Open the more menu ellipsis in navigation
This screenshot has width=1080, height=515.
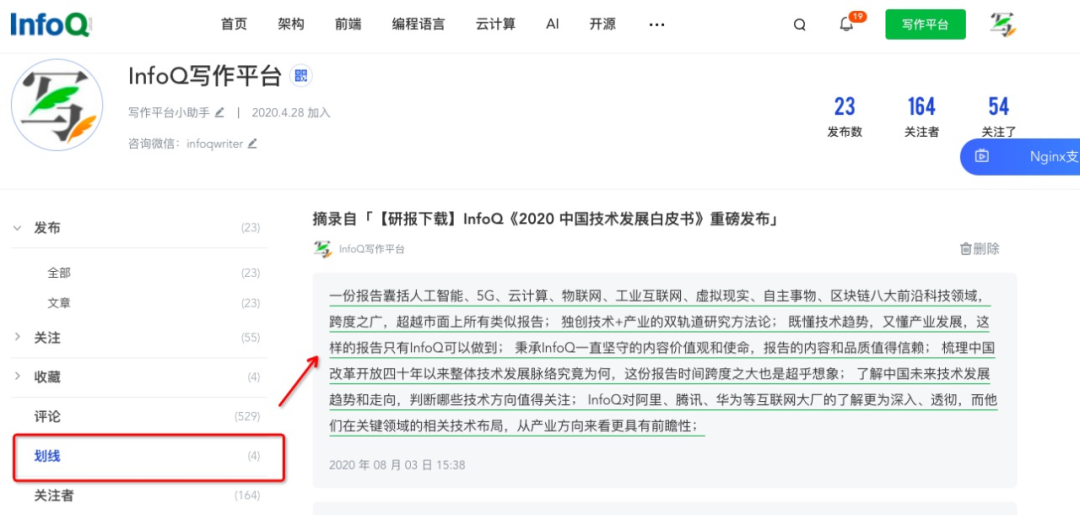[x=656, y=24]
